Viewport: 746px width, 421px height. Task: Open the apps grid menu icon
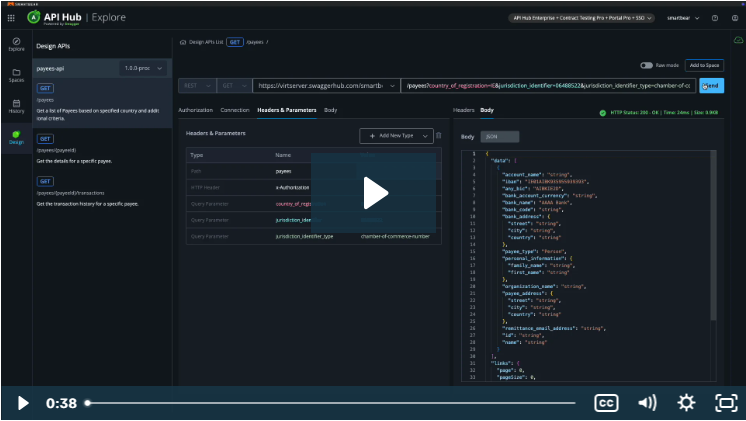tap(11, 18)
